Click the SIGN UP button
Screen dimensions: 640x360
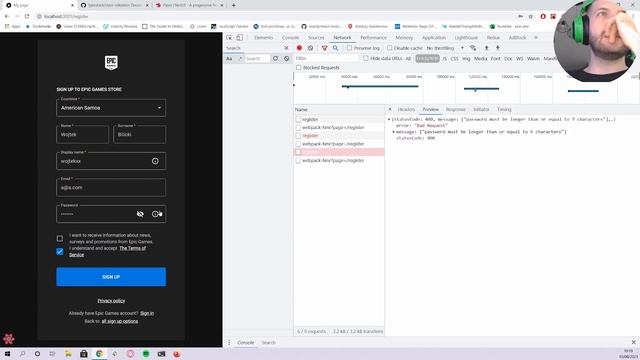tap(111, 277)
